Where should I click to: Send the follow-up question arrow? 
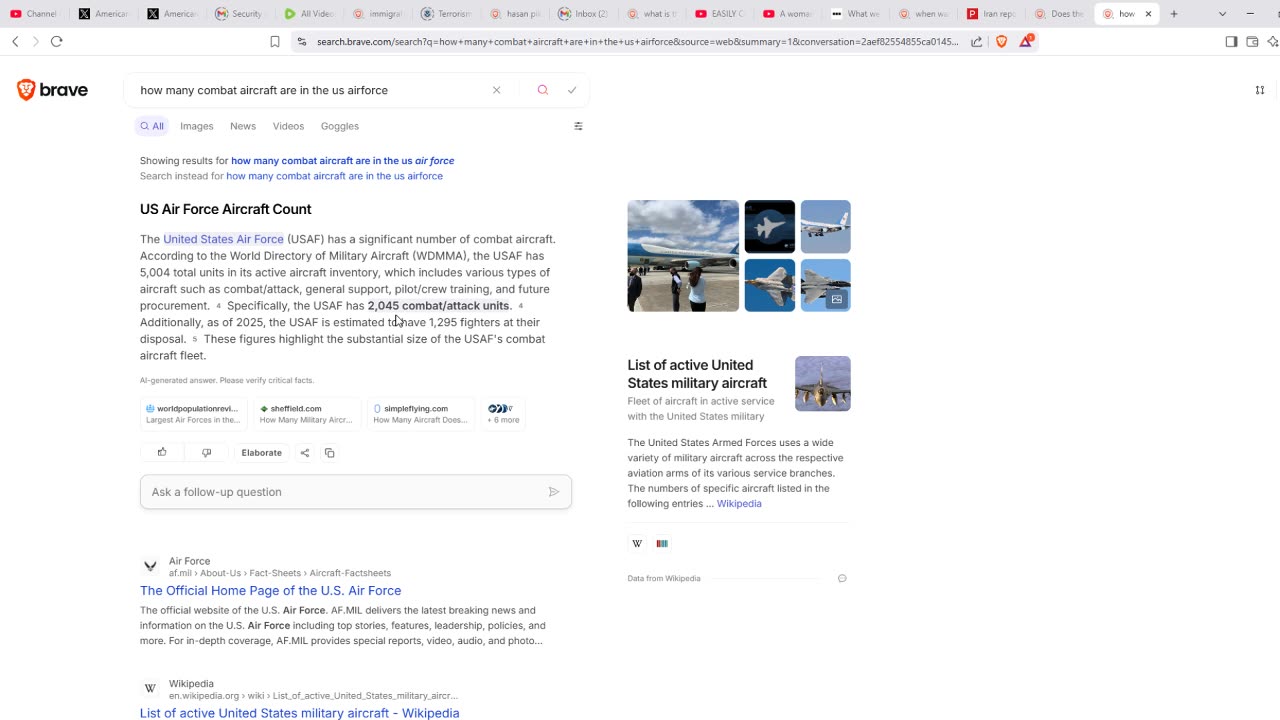[554, 492]
